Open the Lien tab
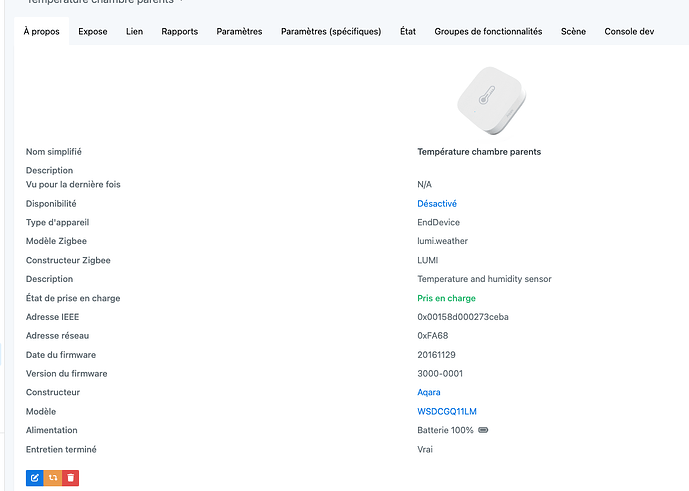This screenshot has height=491, width=689. click(x=134, y=32)
